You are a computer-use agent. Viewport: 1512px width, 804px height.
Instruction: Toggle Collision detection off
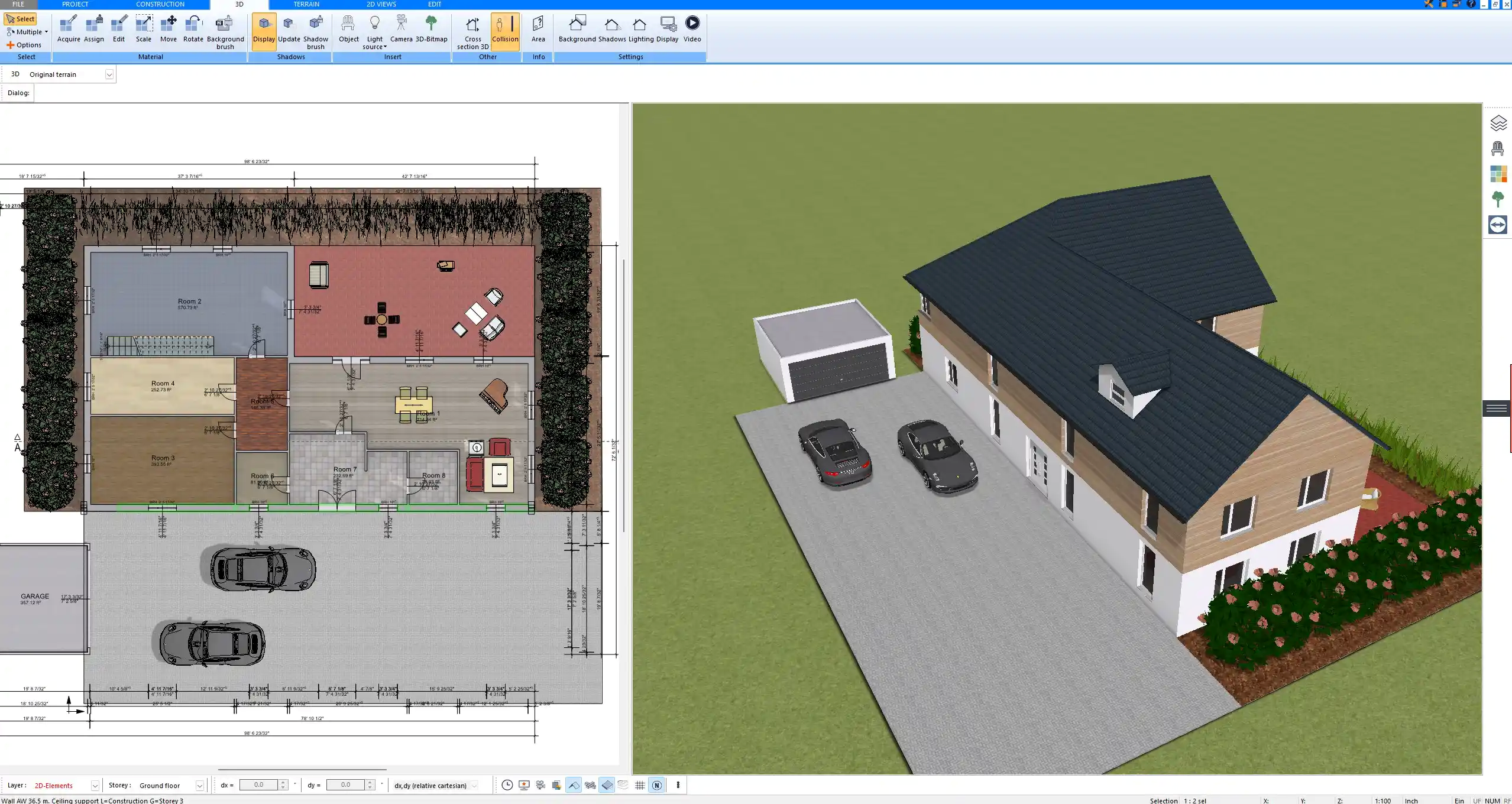point(505,31)
